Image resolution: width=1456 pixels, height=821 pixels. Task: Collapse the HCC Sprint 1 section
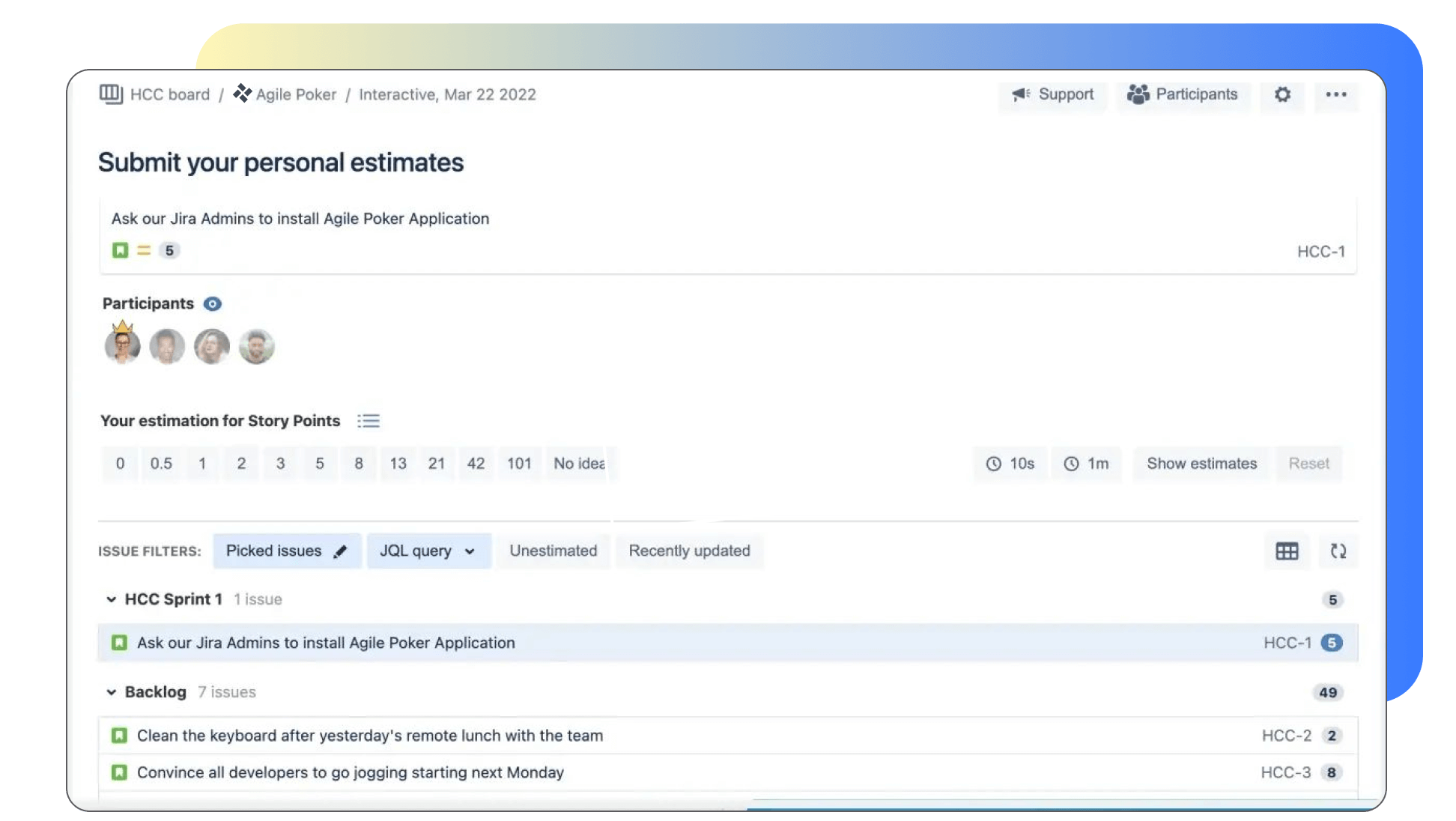click(x=111, y=599)
